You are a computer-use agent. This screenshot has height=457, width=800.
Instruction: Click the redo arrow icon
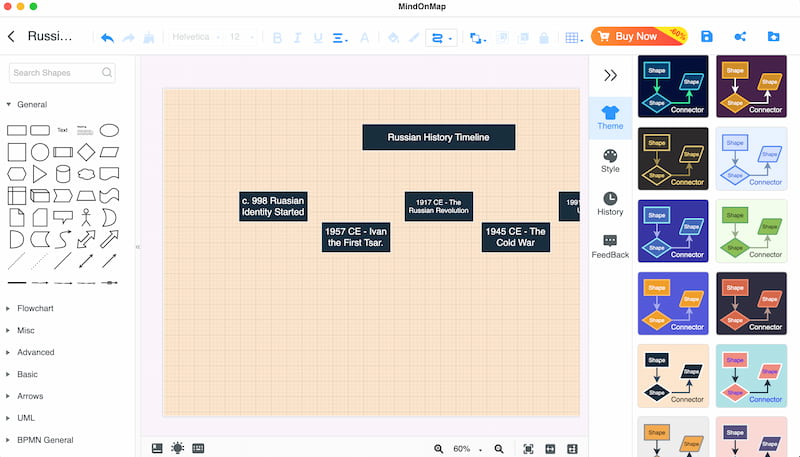pyautogui.click(x=128, y=37)
